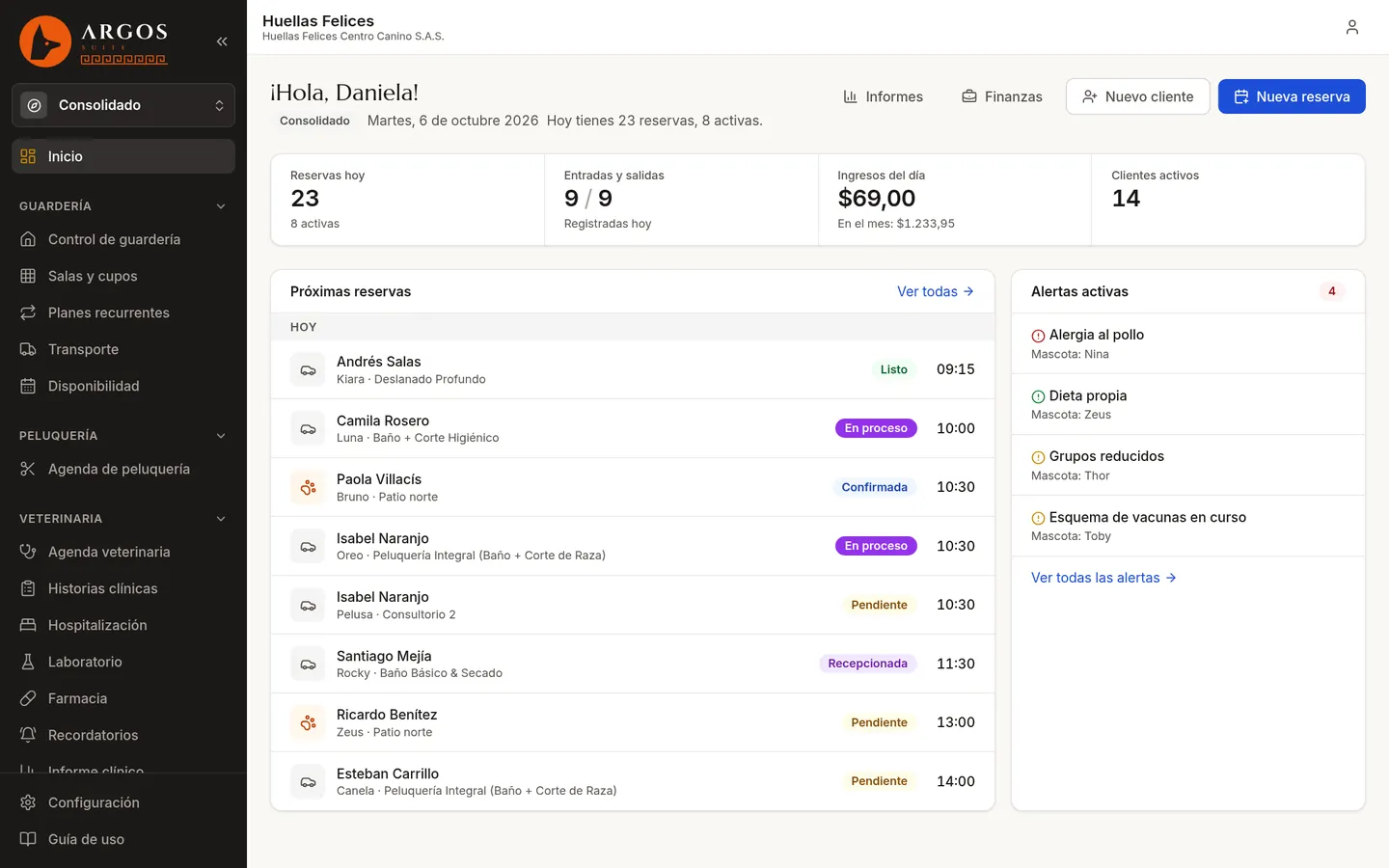Image resolution: width=1389 pixels, height=868 pixels.
Task: Open Control de guardería
Action: pos(123,239)
